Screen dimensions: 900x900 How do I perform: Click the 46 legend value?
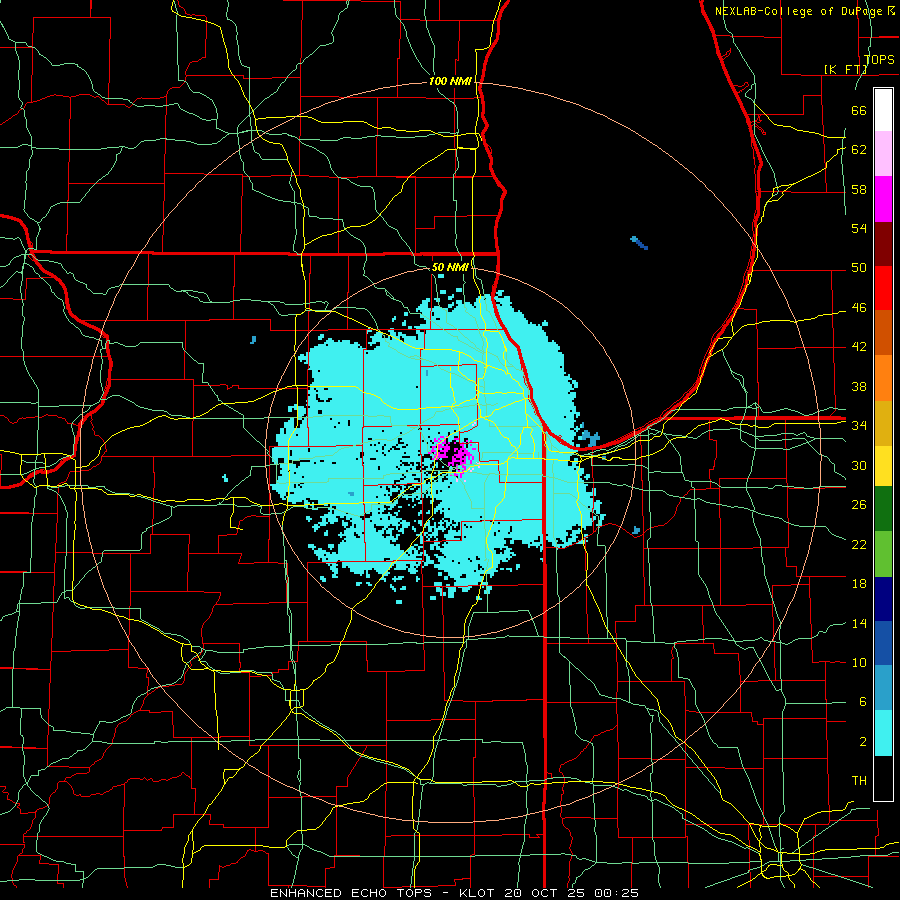859,308
